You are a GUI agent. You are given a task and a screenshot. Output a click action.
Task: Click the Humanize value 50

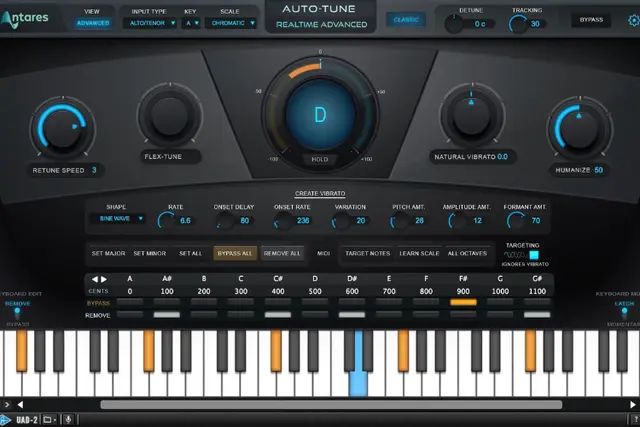click(598, 170)
